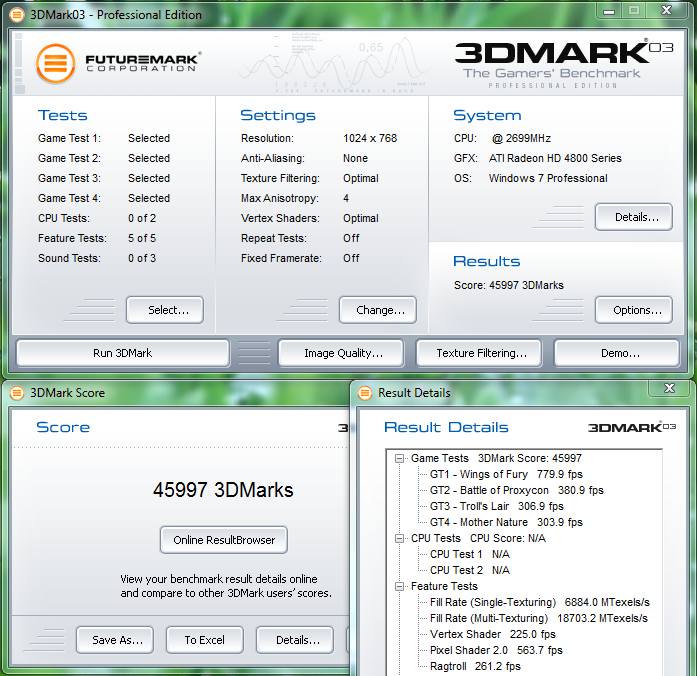Close the Result Details window
Viewport: 697px width, 676px height.
pyautogui.click(x=669, y=388)
